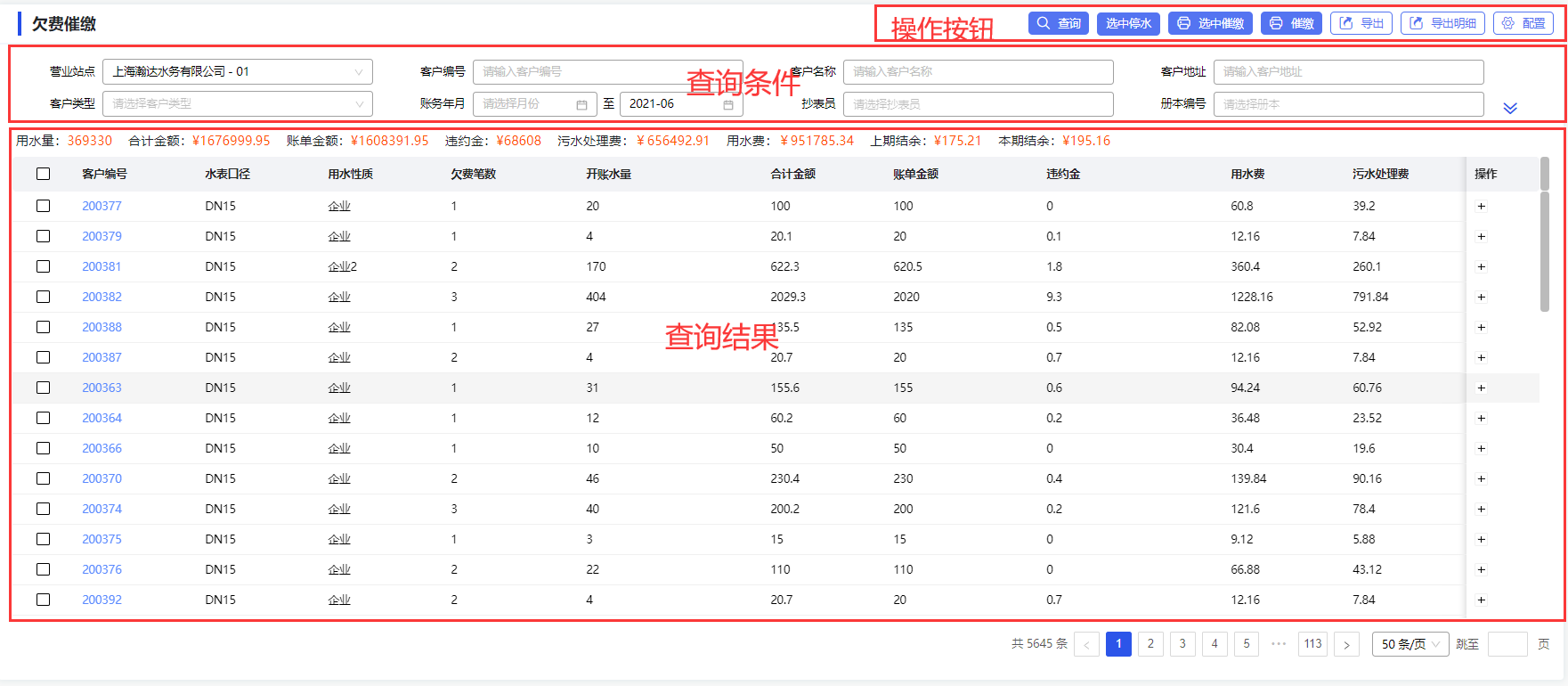Click the previous page arrow
Screen dimensions: 1568x686
(x=1086, y=644)
